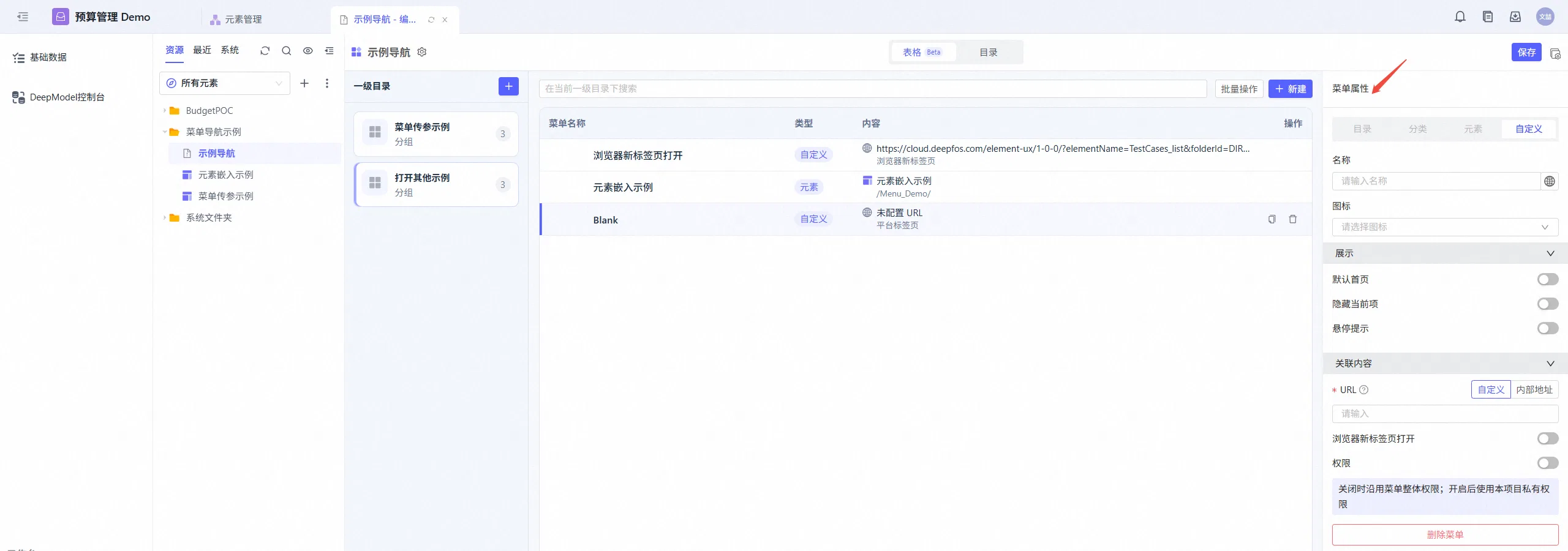Screen dimensions: 1568x551
Task: Click the 预算管理 Demo app logo
Action: [x=61, y=17]
